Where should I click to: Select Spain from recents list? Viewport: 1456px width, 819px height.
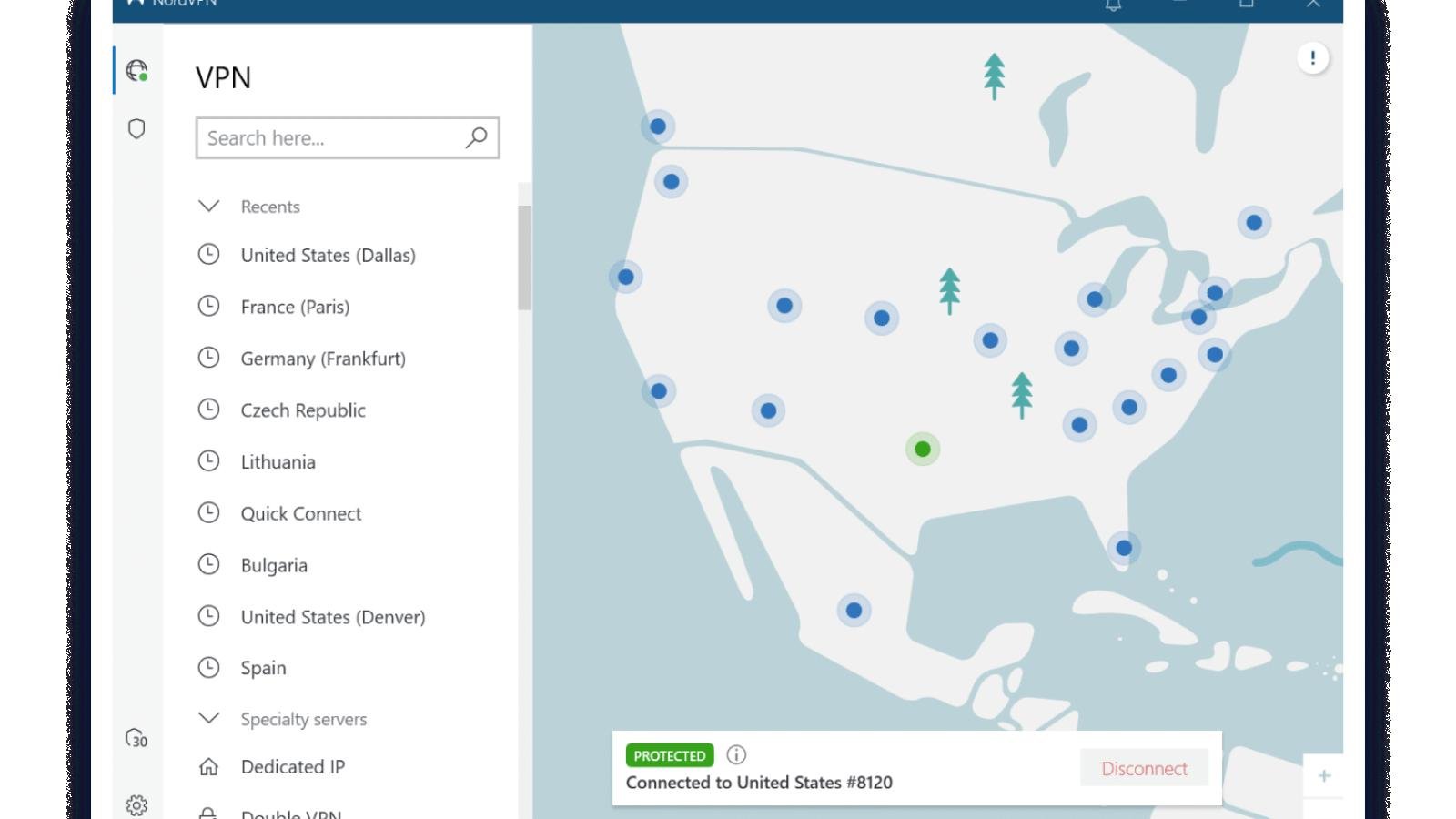(263, 668)
